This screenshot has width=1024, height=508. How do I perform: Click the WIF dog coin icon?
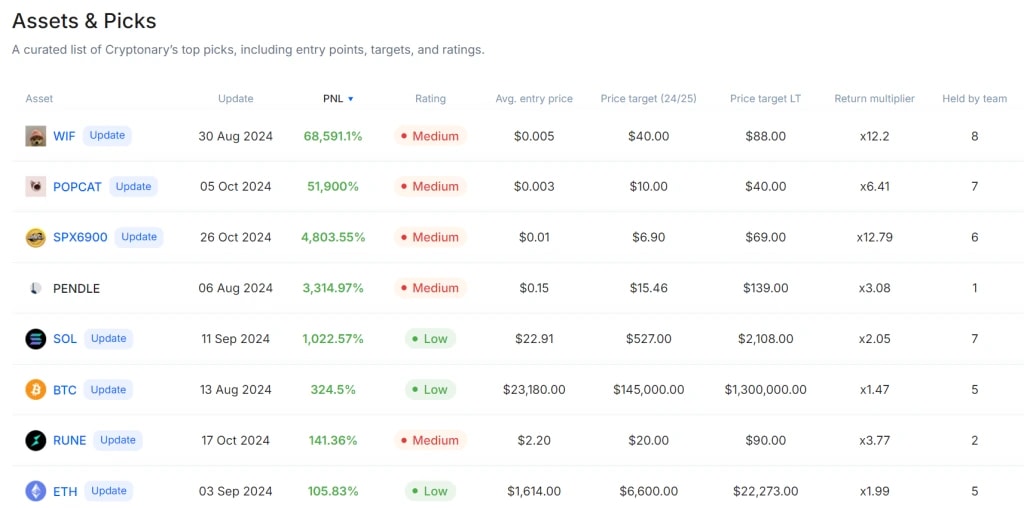(36, 136)
